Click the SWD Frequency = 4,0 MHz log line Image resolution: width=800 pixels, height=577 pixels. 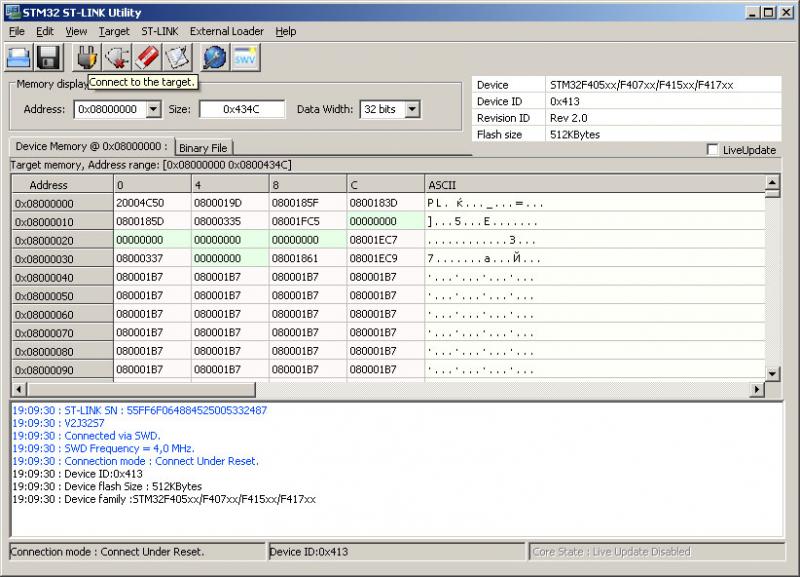(x=103, y=448)
